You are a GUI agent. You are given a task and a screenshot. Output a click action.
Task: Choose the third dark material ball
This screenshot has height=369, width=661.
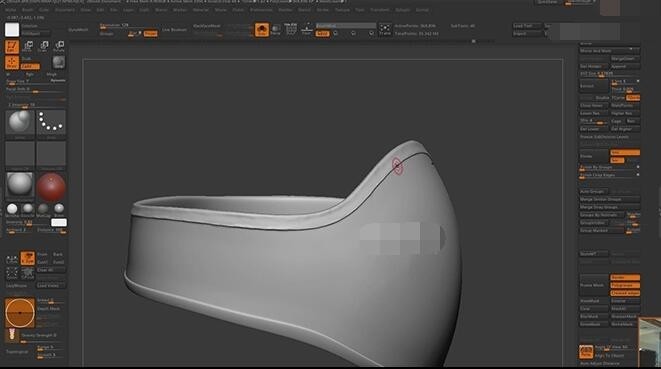pyautogui.click(x=43, y=209)
